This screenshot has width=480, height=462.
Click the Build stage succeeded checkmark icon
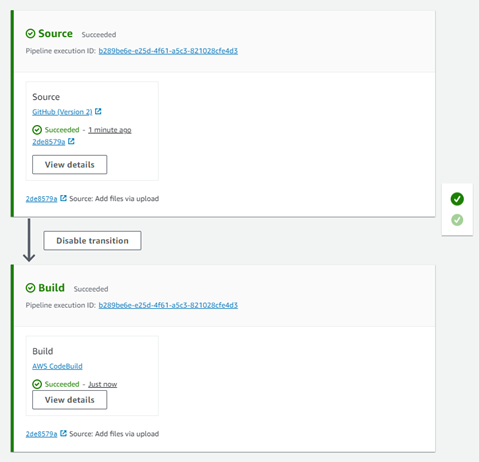pyautogui.click(x=30, y=288)
